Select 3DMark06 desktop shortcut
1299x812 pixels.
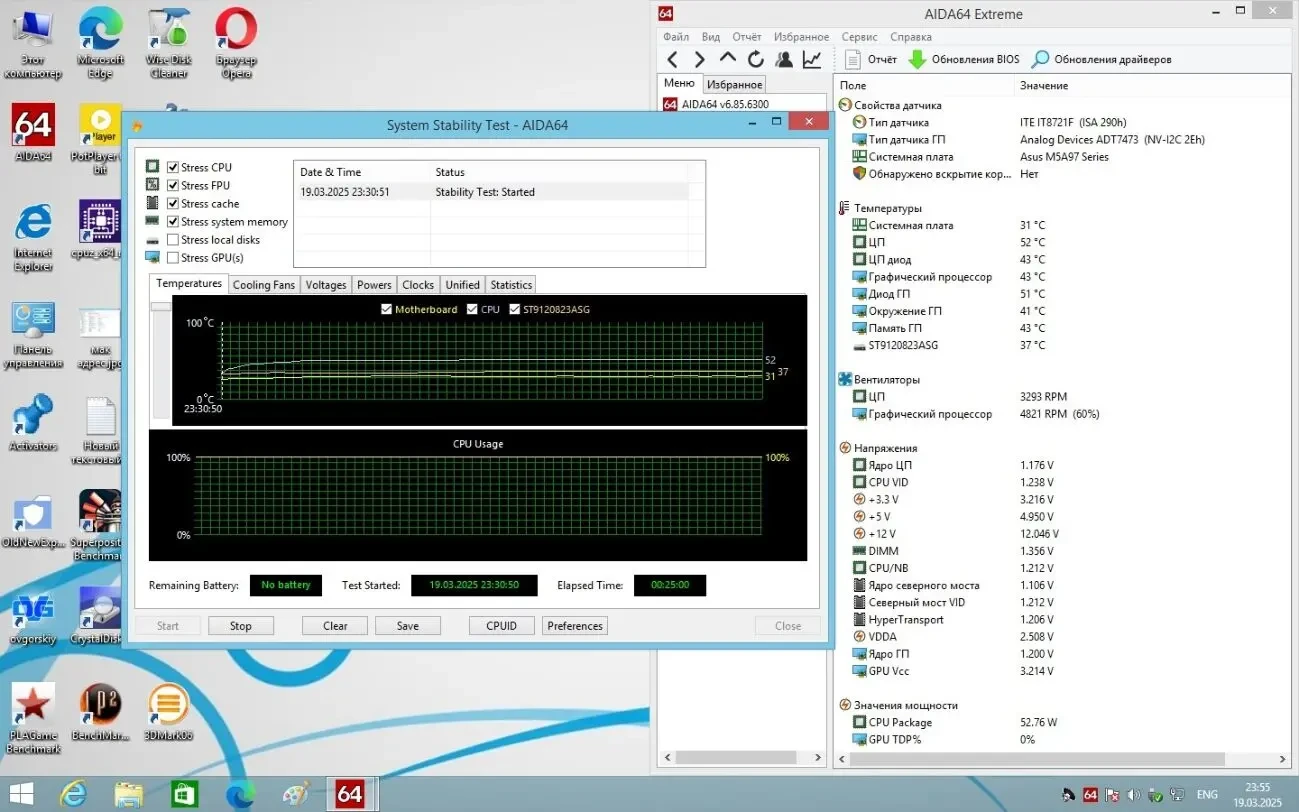(x=168, y=713)
